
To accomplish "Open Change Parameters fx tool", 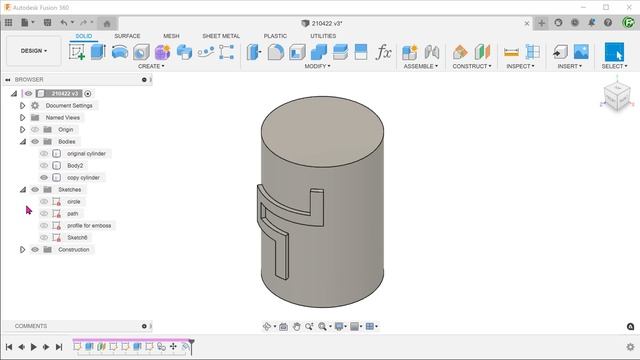I will tap(383, 52).
